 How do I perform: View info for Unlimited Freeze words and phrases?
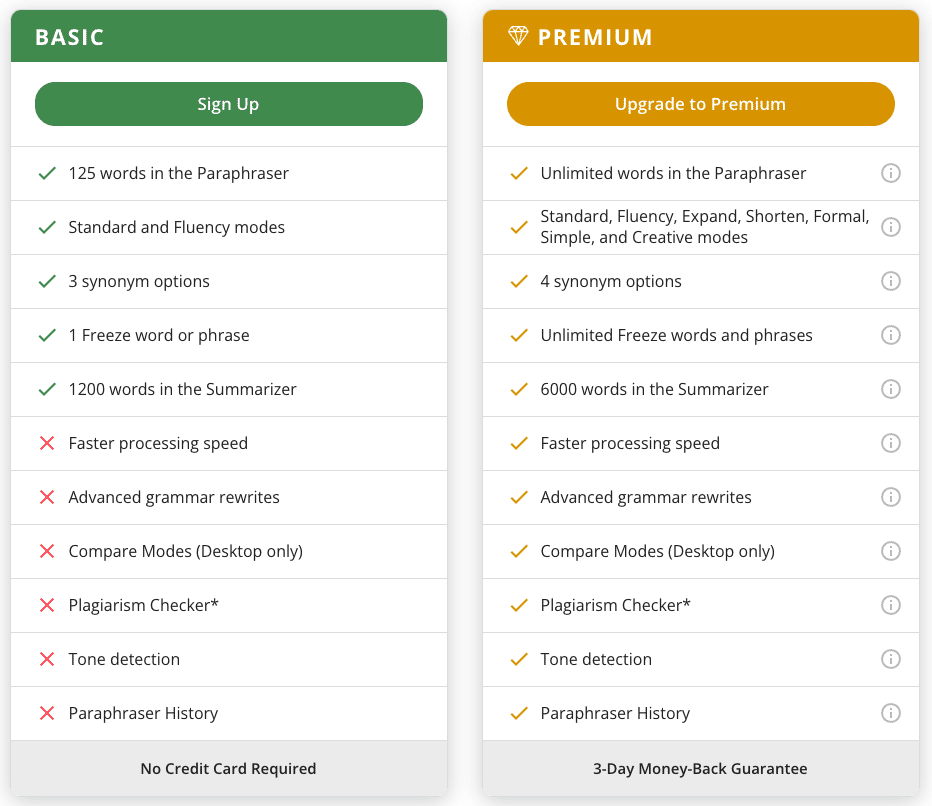coord(890,335)
